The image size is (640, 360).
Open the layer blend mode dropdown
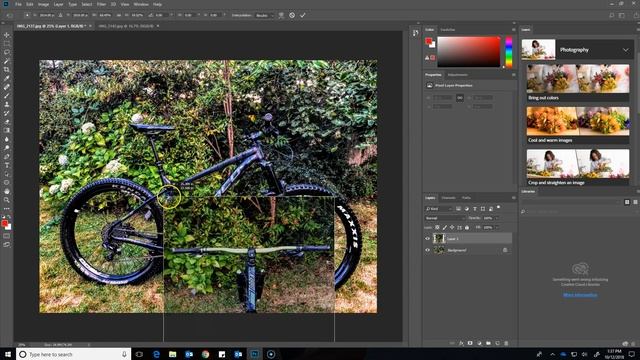click(x=445, y=218)
